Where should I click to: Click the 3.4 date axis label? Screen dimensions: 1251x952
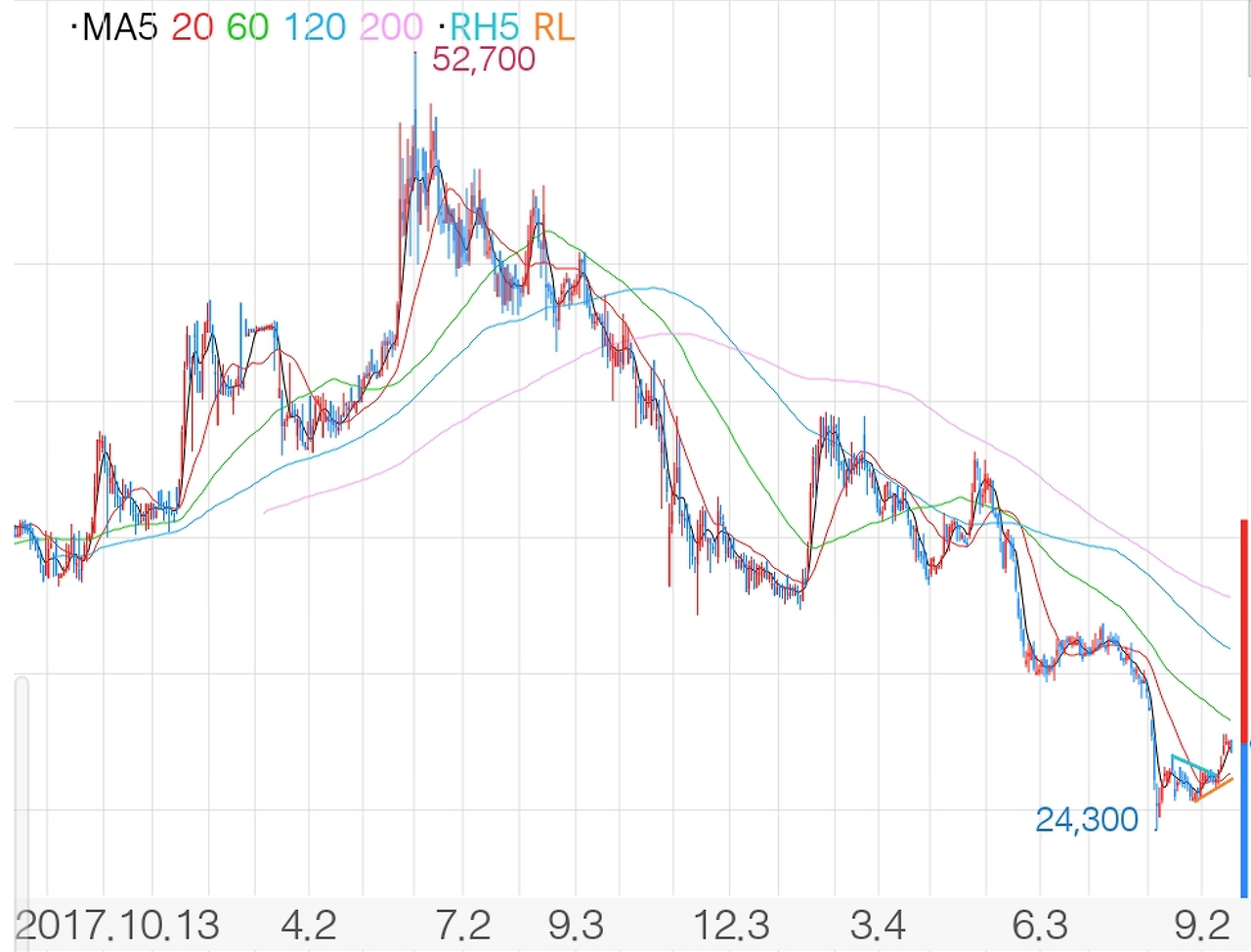click(878, 925)
